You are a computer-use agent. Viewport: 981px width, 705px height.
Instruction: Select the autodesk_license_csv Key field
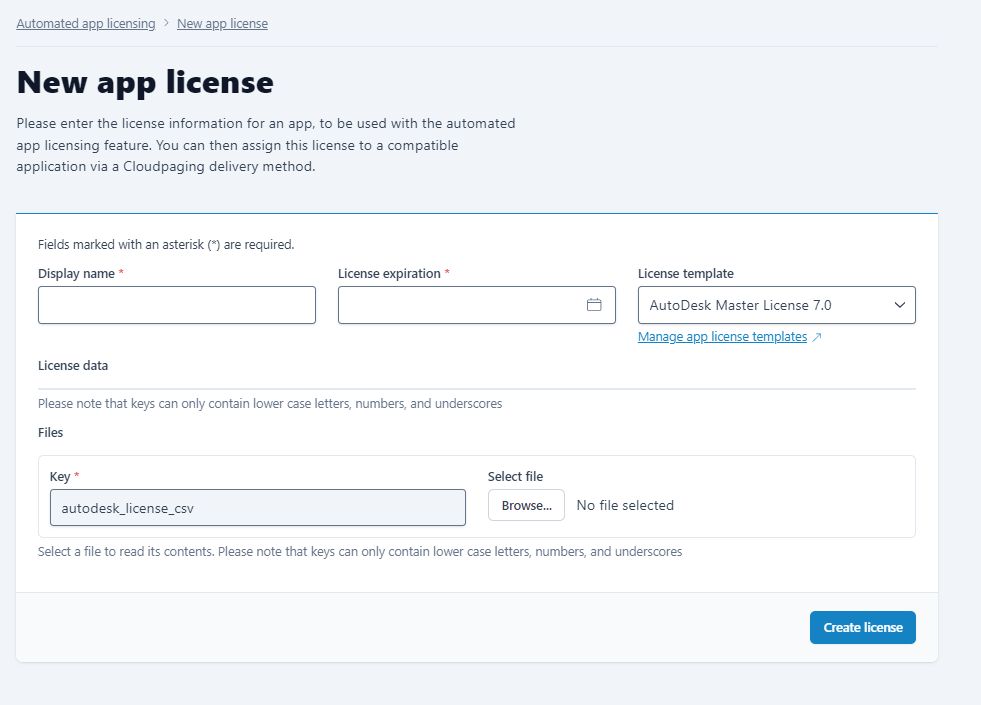click(257, 507)
